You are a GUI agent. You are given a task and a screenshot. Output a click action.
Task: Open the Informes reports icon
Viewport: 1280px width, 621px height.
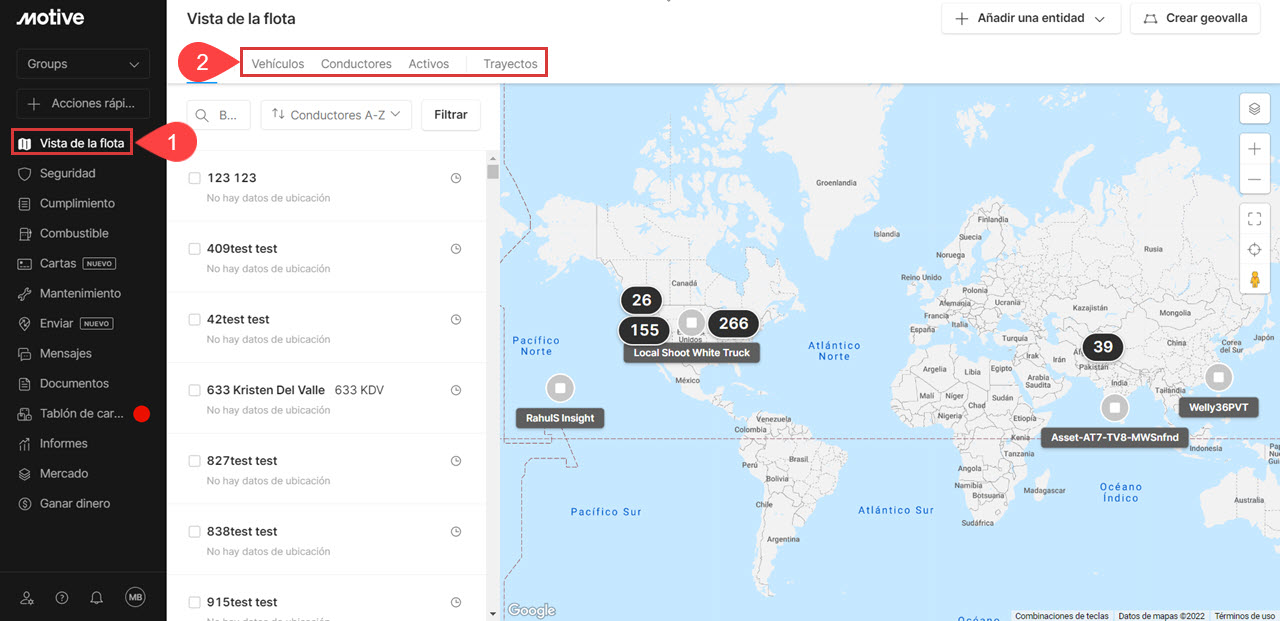[x=25, y=443]
